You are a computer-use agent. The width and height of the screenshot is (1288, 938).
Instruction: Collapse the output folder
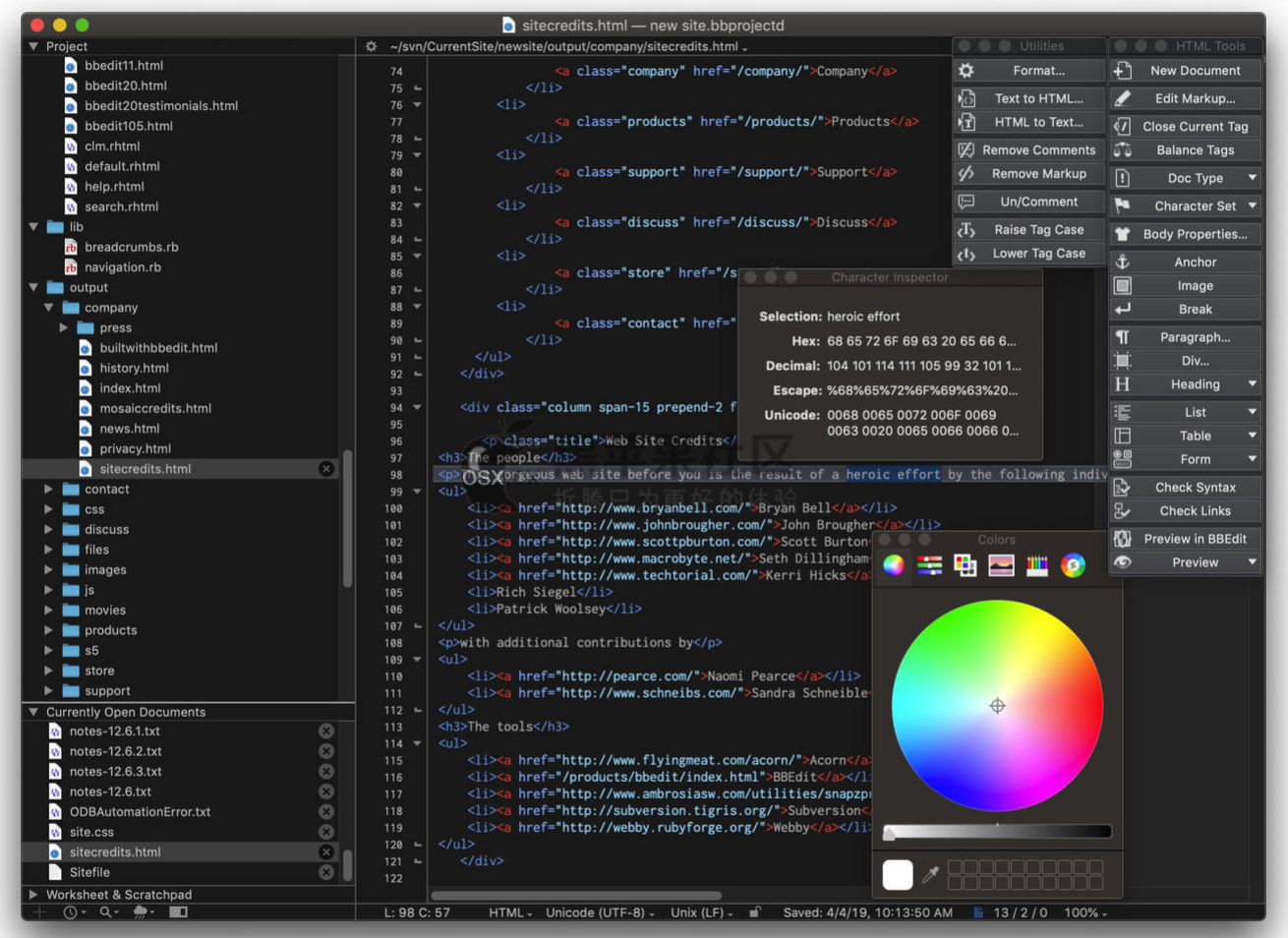pos(33,287)
